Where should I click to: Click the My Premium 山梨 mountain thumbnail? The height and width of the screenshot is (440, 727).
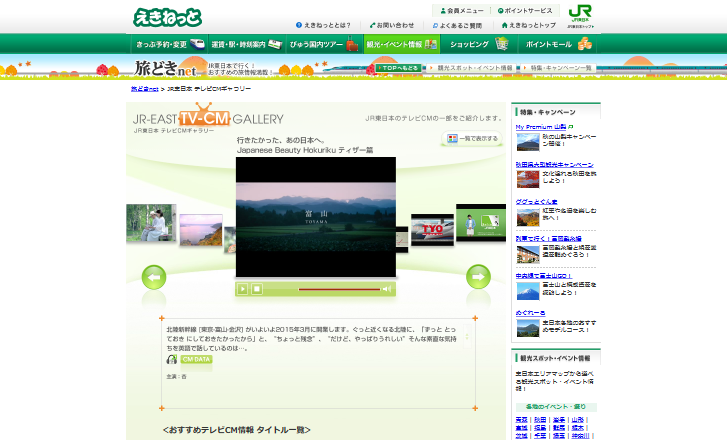[528, 142]
